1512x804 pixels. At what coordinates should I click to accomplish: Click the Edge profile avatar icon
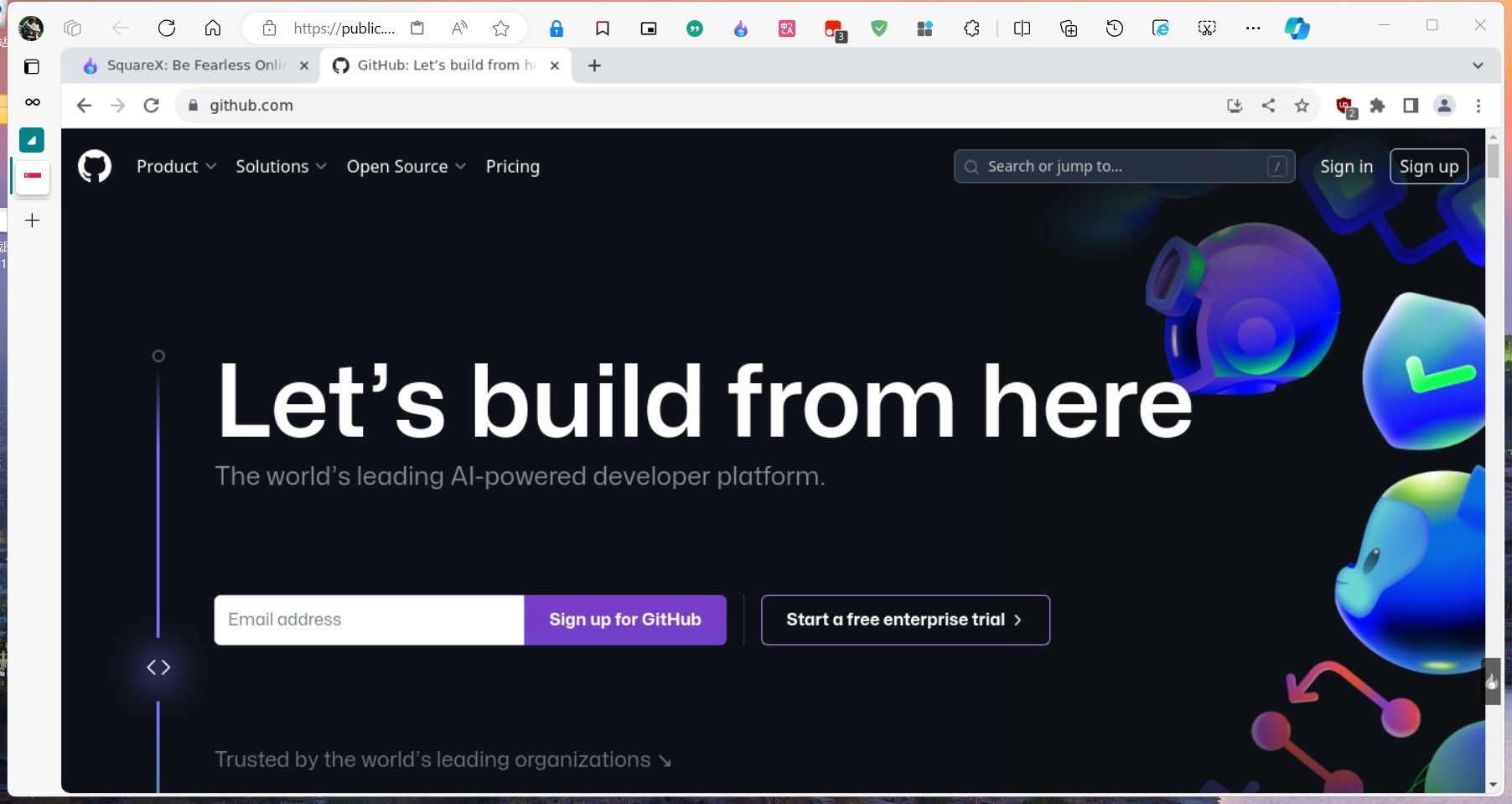(31, 29)
